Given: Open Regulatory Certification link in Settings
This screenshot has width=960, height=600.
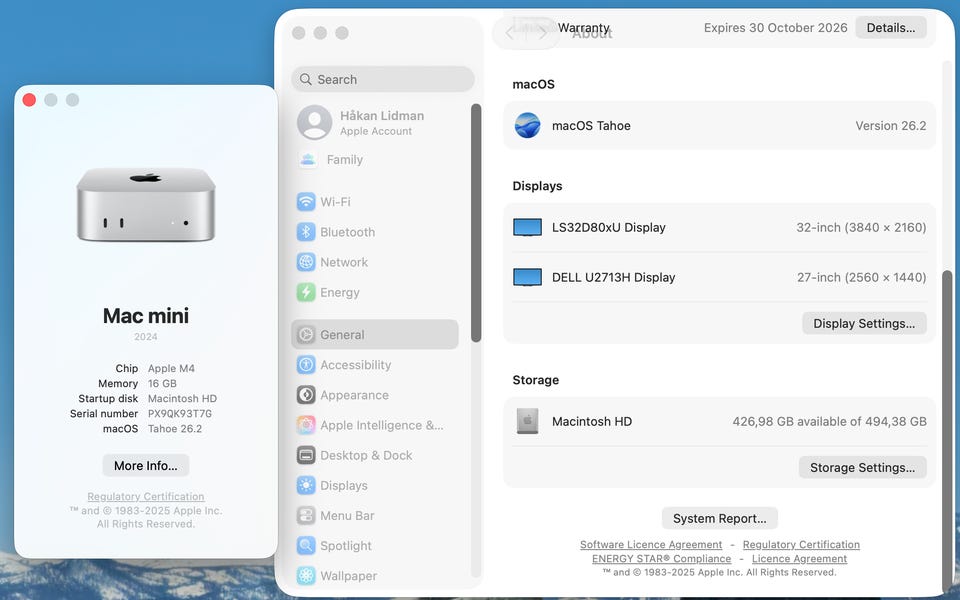Looking at the screenshot, I should 801,544.
